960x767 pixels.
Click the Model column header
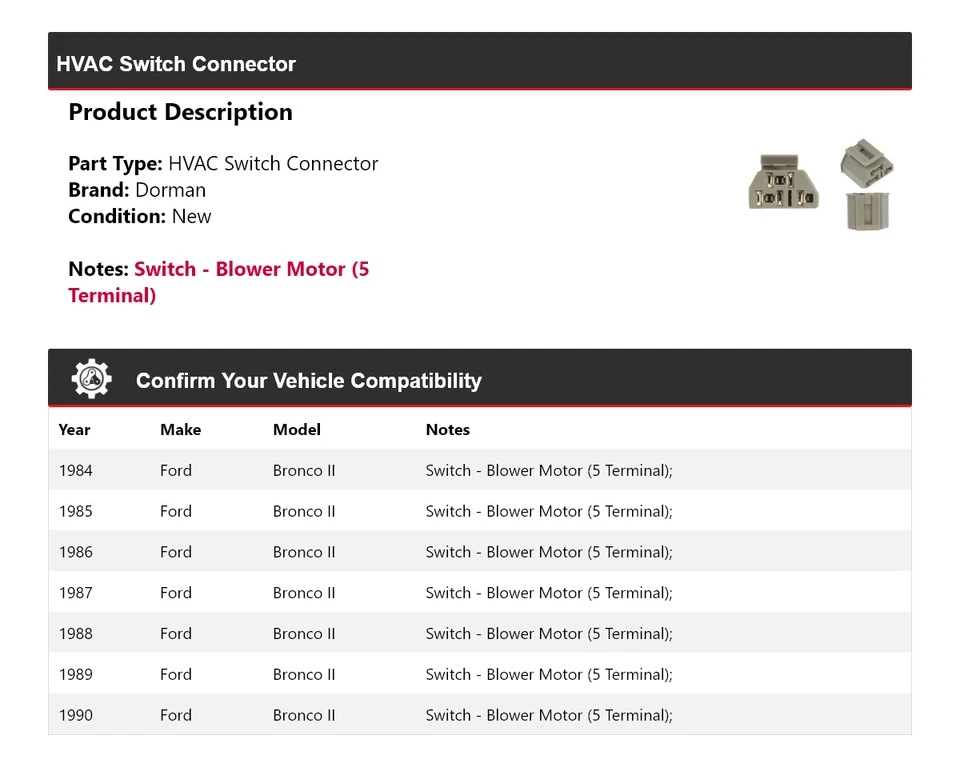tap(297, 430)
